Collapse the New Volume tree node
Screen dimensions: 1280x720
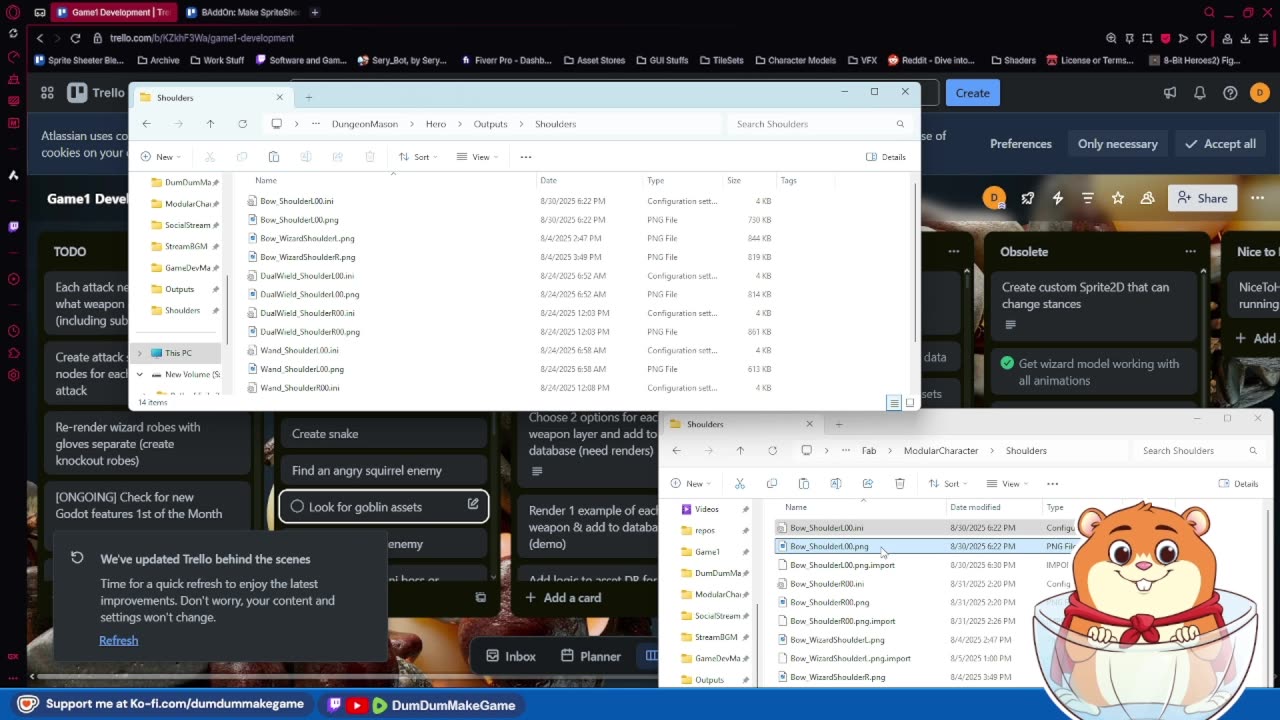(140, 374)
